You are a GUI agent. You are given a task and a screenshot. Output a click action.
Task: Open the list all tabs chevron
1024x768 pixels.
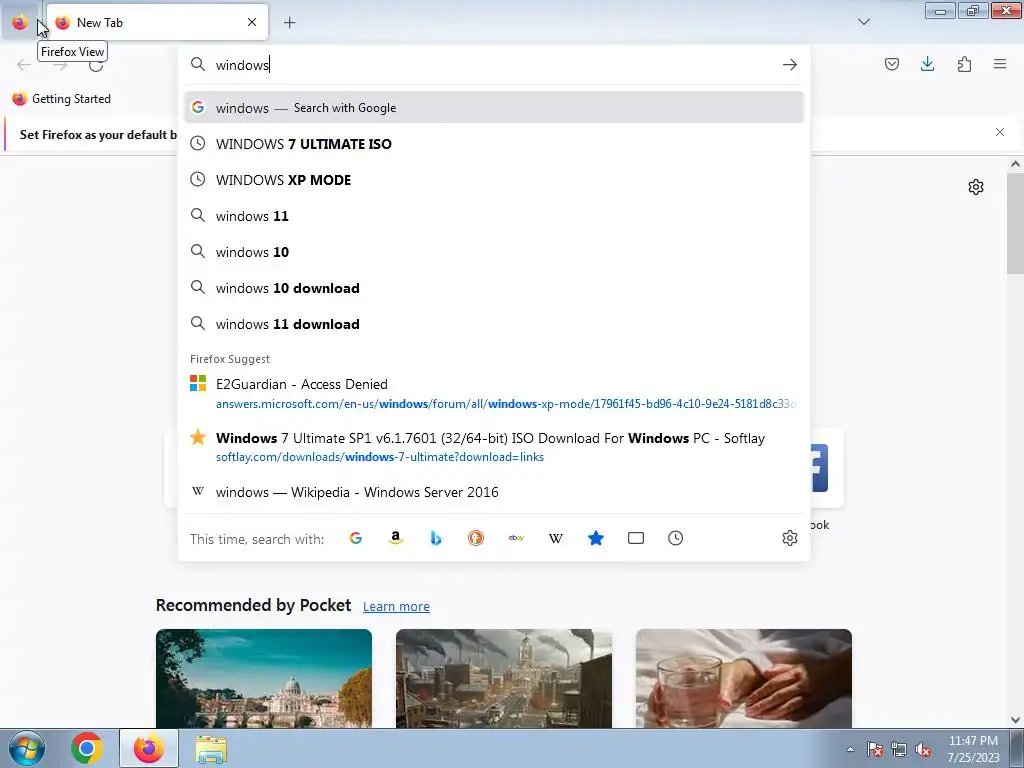pos(863,22)
